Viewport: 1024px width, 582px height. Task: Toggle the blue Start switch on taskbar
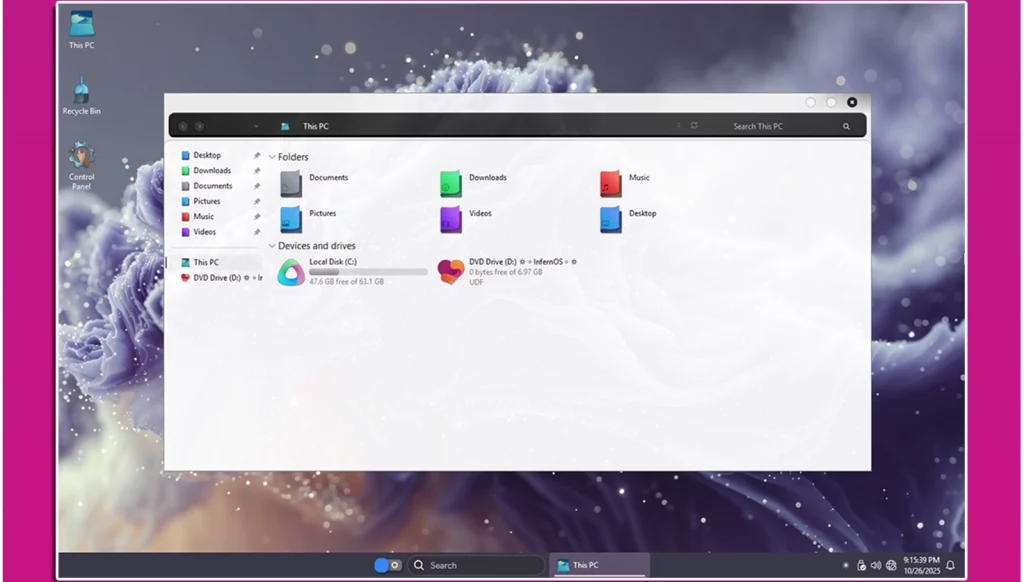click(x=387, y=565)
